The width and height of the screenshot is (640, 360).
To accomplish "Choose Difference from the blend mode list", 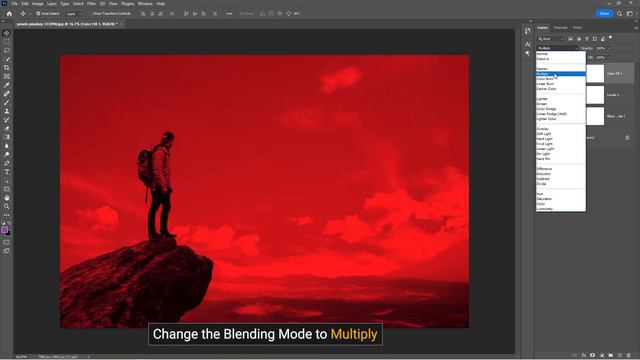I will (561, 169).
